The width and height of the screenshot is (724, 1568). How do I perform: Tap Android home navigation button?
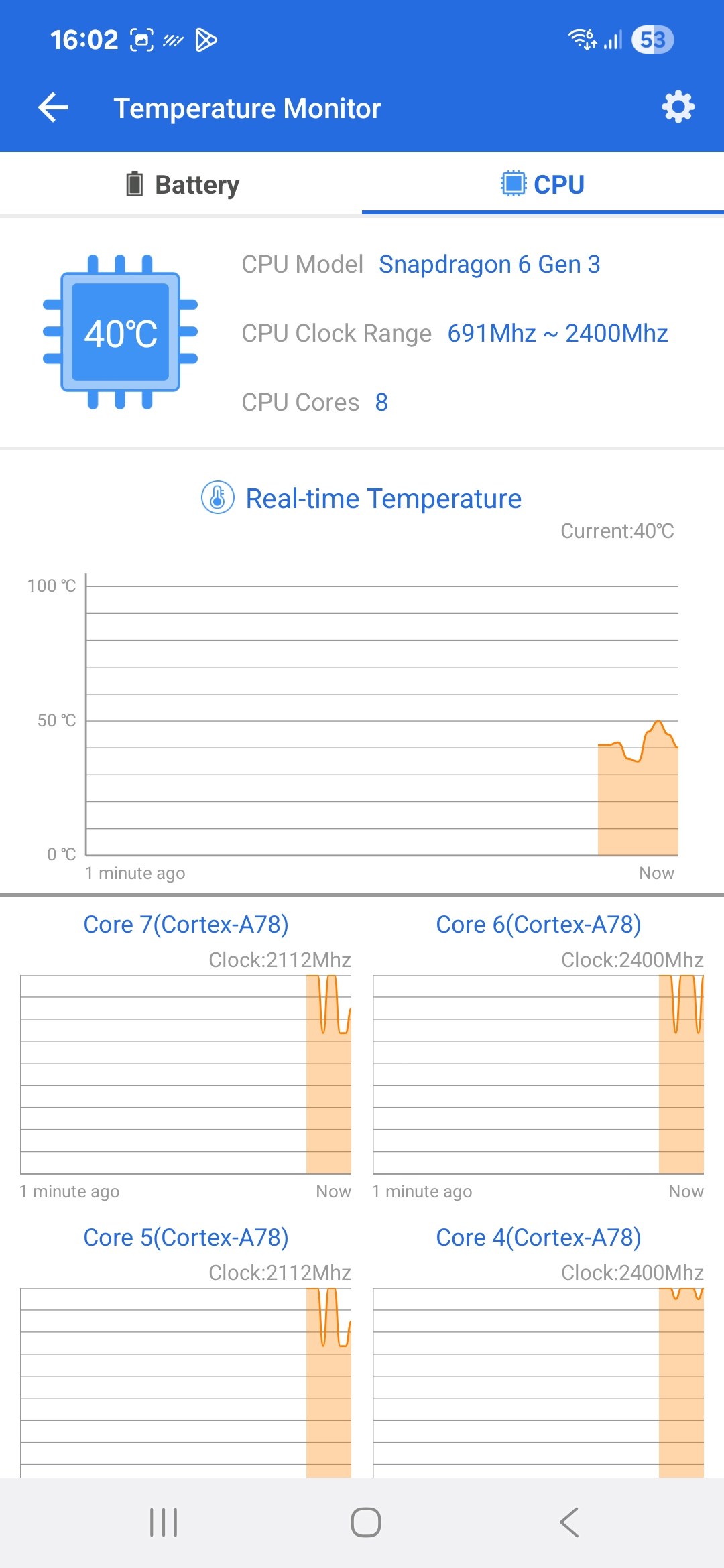click(366, 1522)
